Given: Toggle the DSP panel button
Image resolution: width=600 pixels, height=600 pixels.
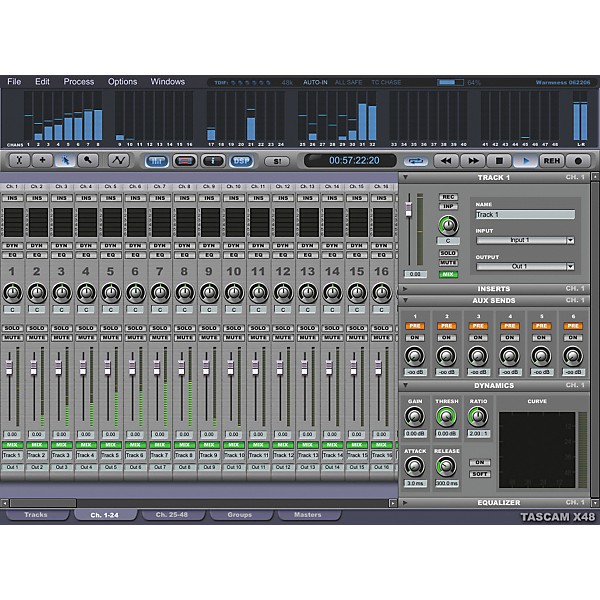Looking at the screenshot, I should coord(241,161).
